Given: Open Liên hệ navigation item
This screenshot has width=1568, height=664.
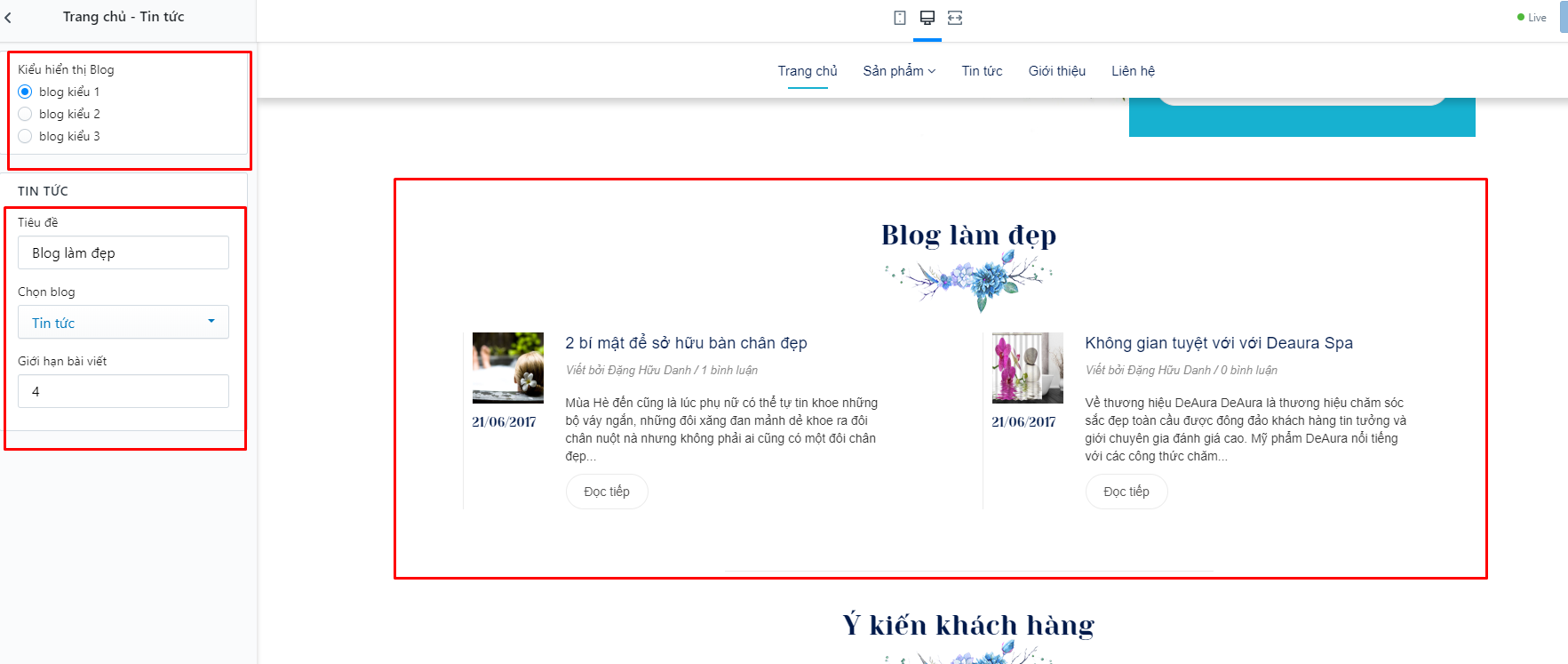Looking at the screenshot, I should tap(1133, 71).
